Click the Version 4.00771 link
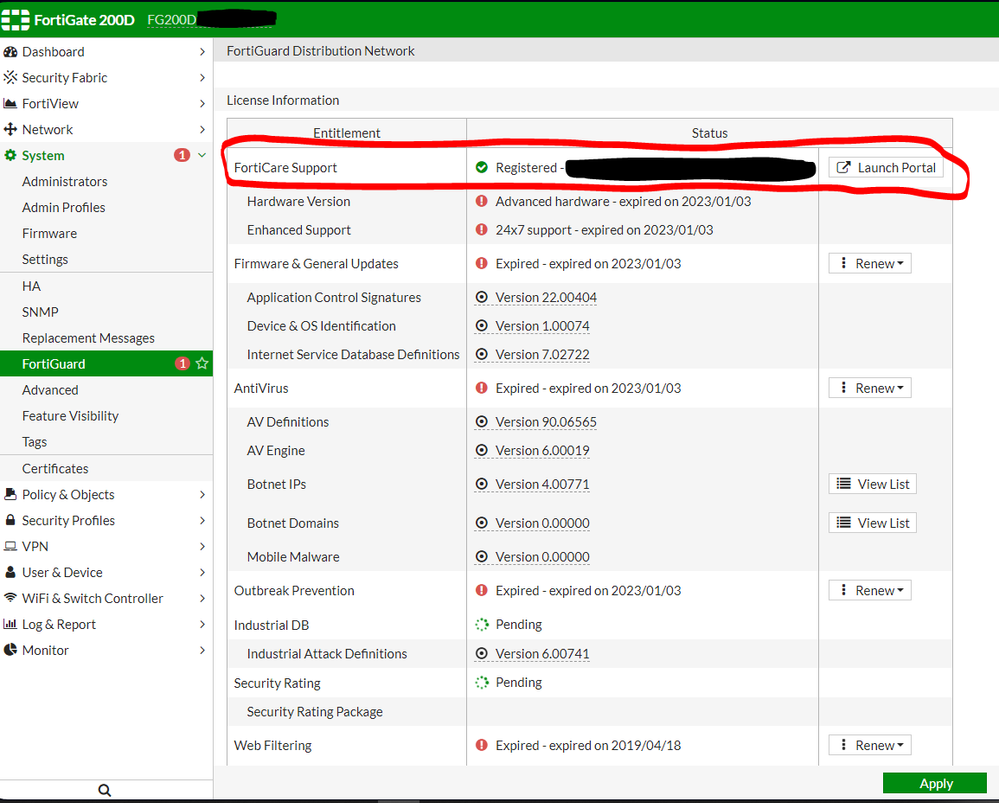The image size is (999, 803). (542, 484)
